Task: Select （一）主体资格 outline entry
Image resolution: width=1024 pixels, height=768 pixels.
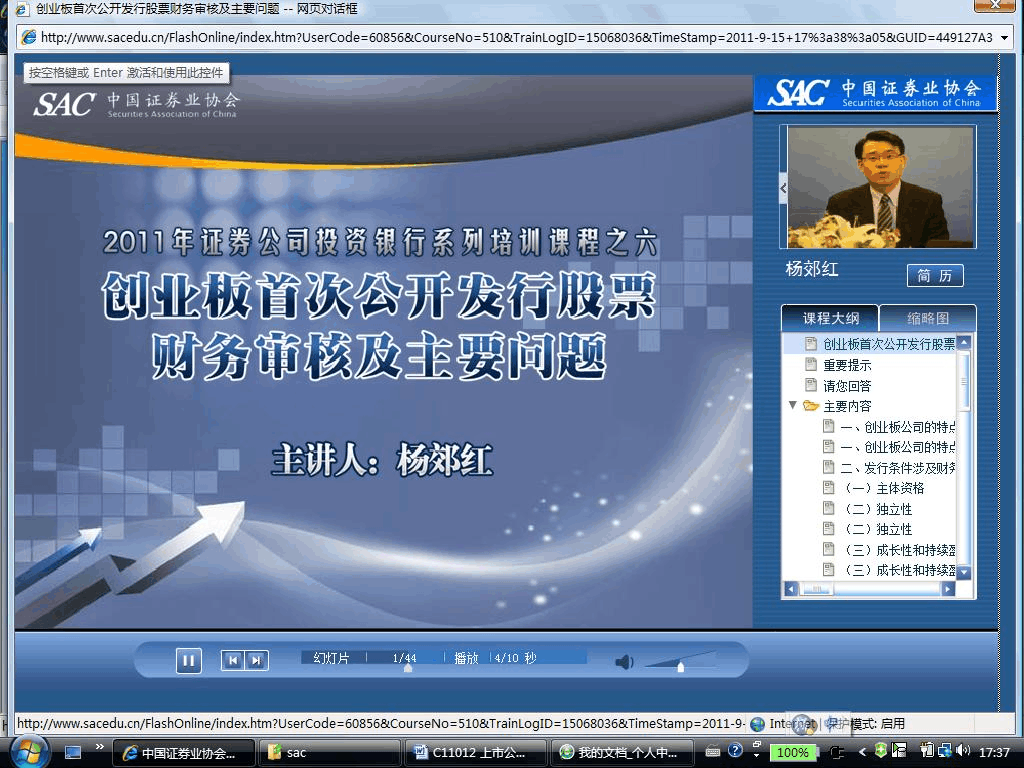Action: click(884, 488)
